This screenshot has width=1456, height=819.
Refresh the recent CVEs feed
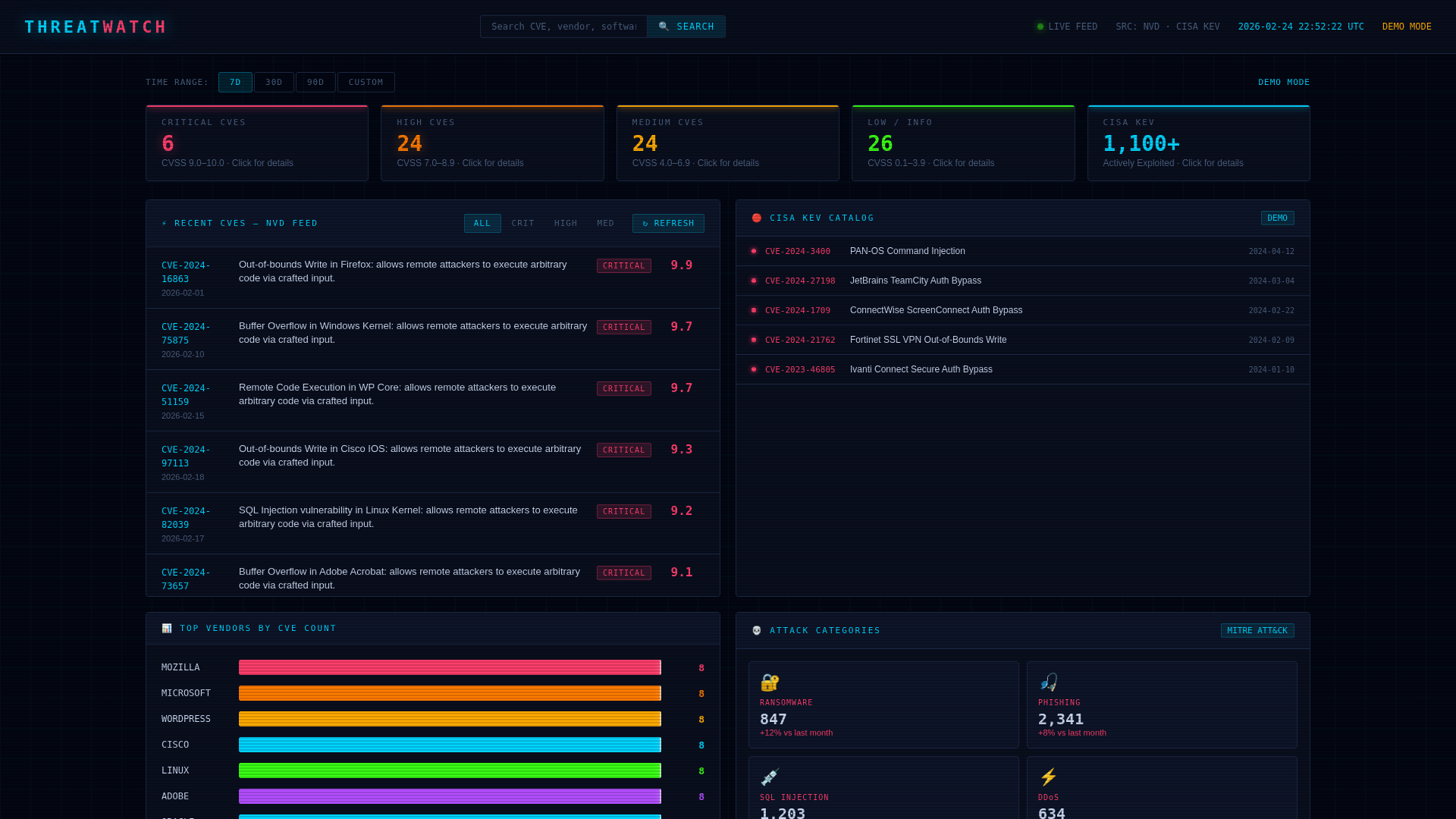[x=668, y=224]
